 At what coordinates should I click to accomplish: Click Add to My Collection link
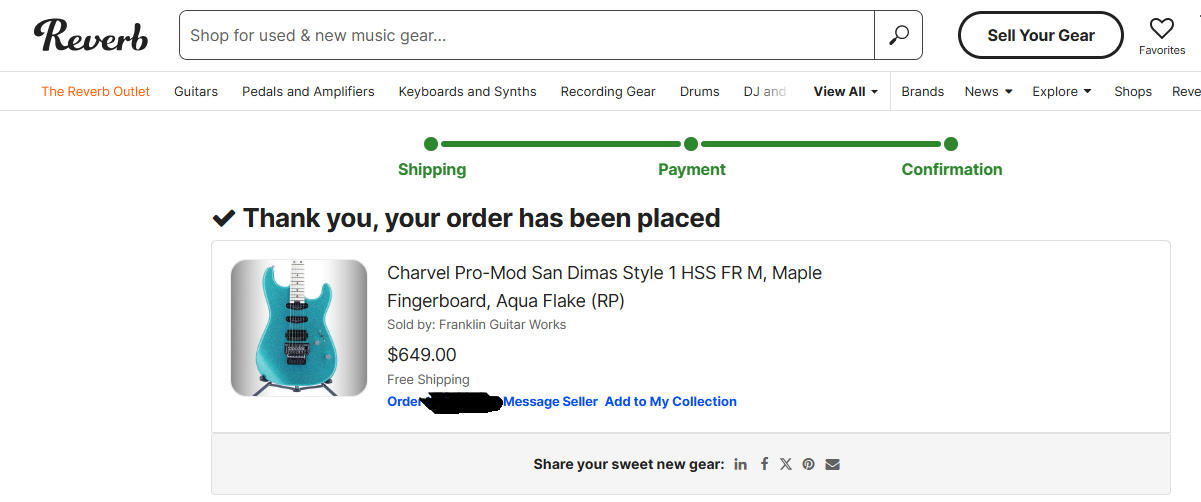670,401
